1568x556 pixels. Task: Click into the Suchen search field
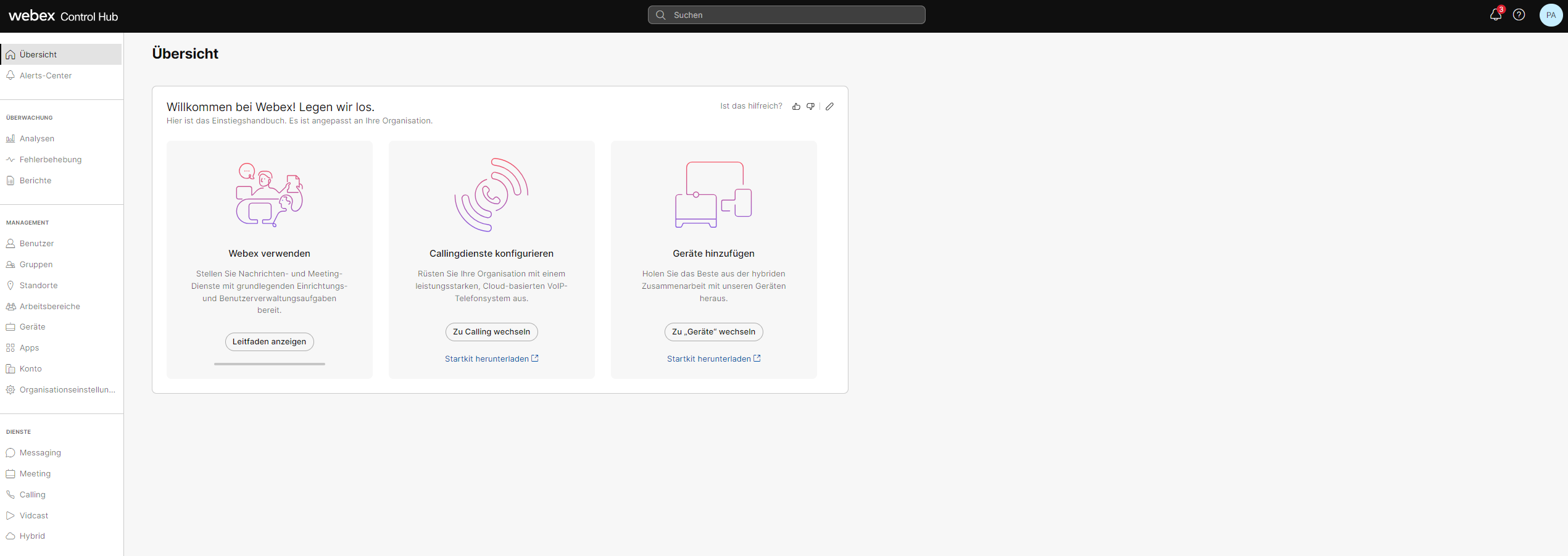tap(787, 15)
